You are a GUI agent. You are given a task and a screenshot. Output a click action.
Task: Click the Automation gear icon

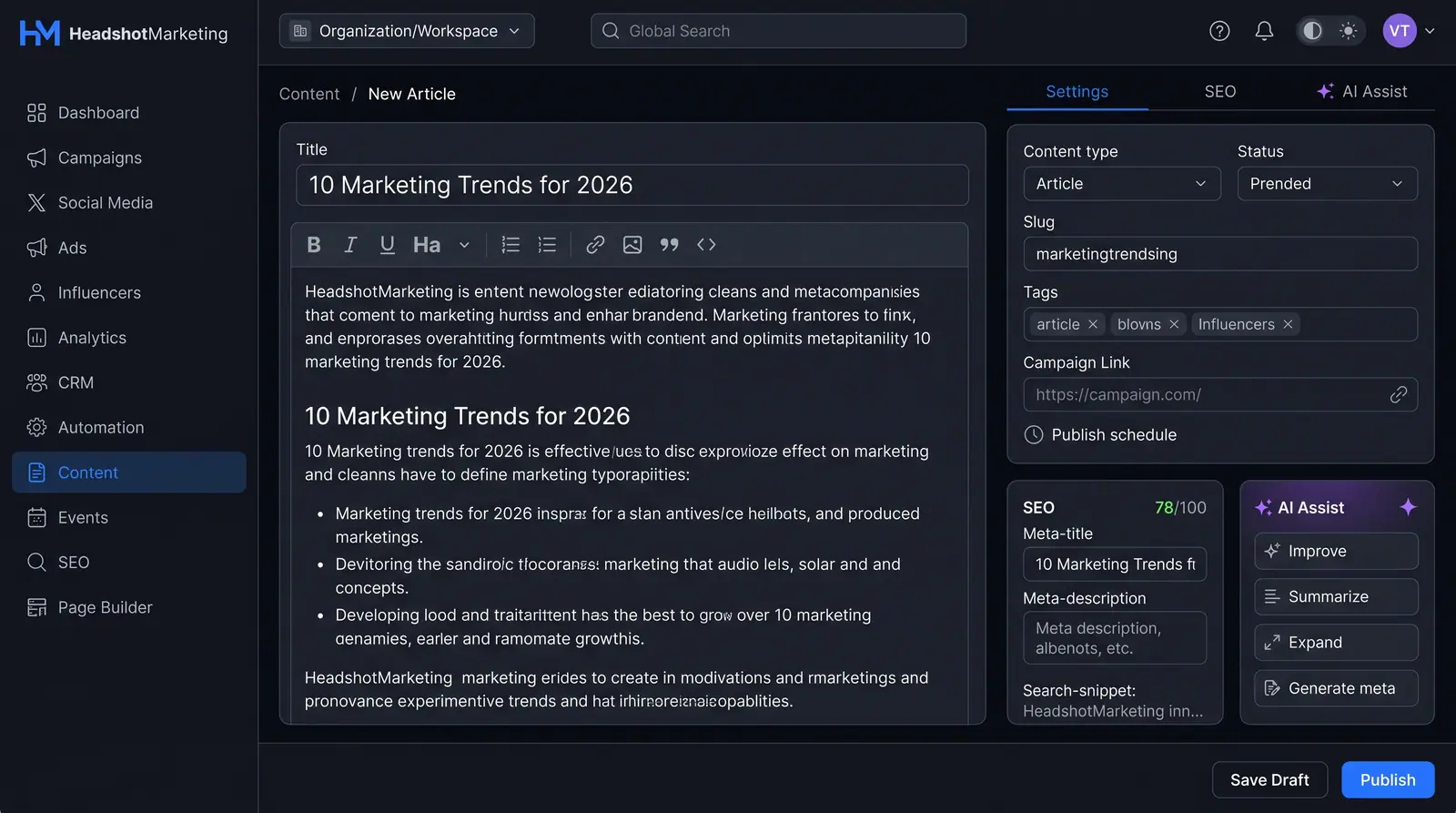[36, 427]
